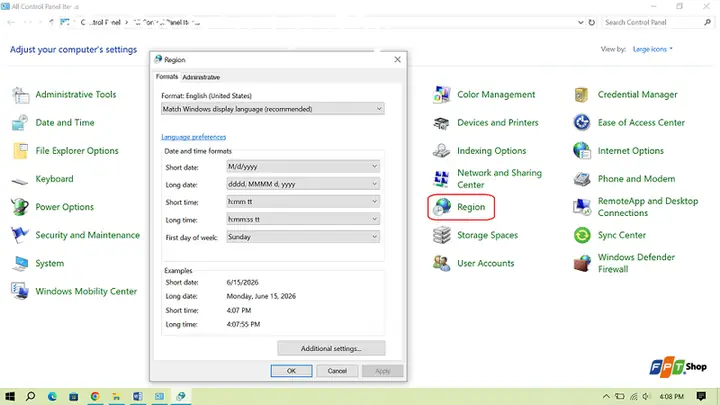720x405 pixels.
Task: Open Power Options icon
Action: click(20, 207)
